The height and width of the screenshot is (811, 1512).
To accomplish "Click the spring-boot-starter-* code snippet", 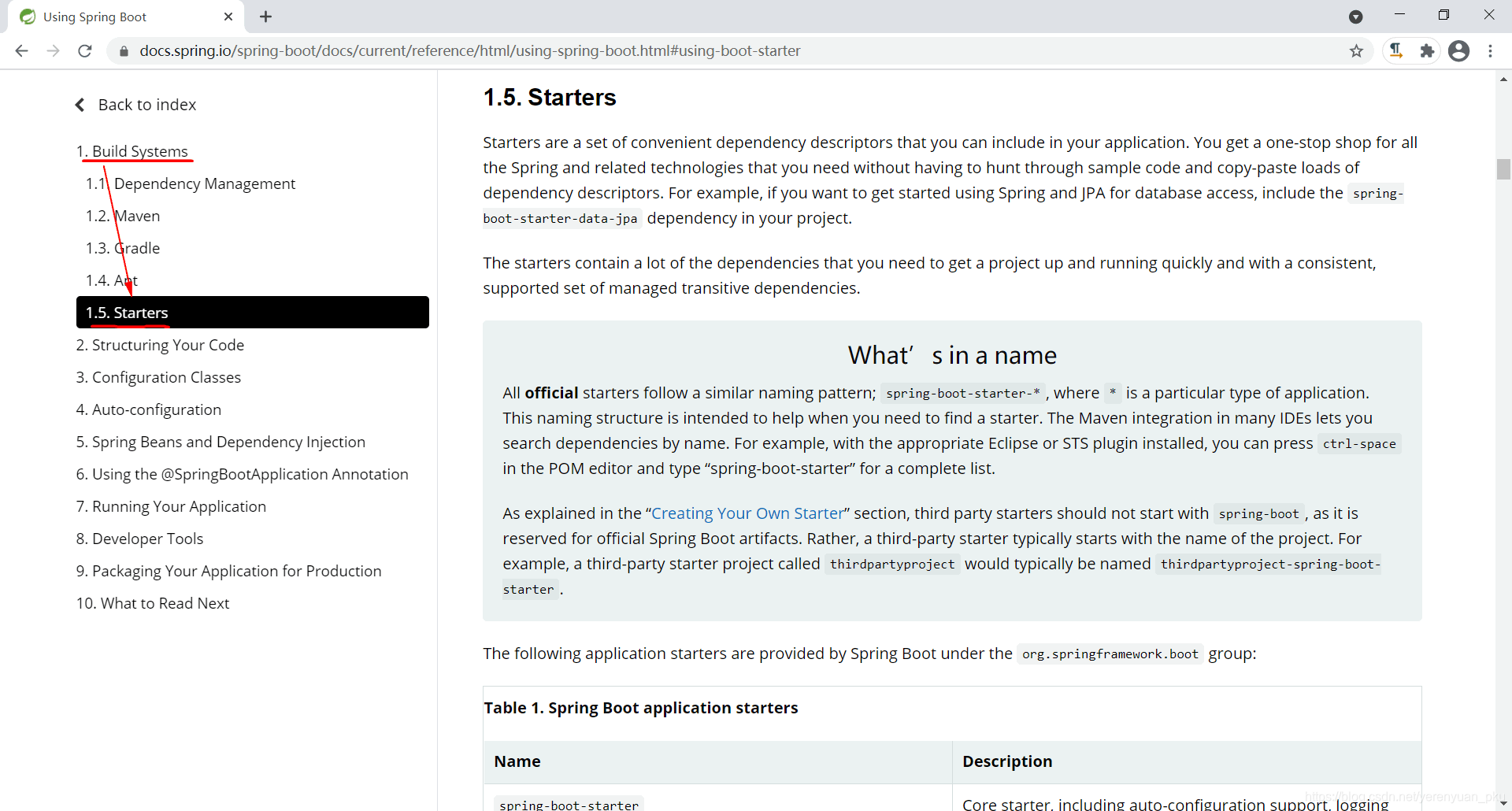I will tap(962, 393).
